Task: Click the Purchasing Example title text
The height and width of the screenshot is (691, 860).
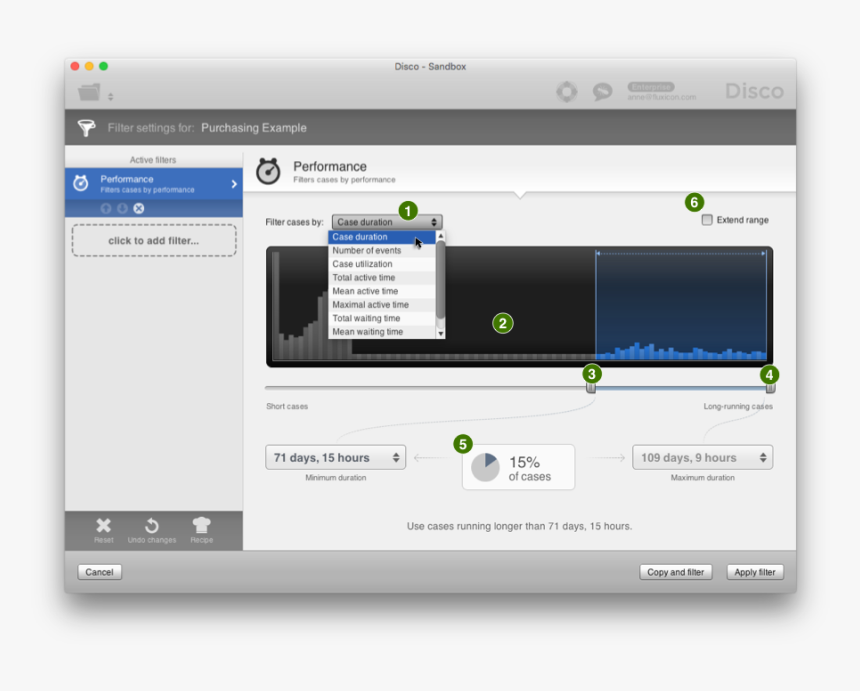Action: point(254,128)
